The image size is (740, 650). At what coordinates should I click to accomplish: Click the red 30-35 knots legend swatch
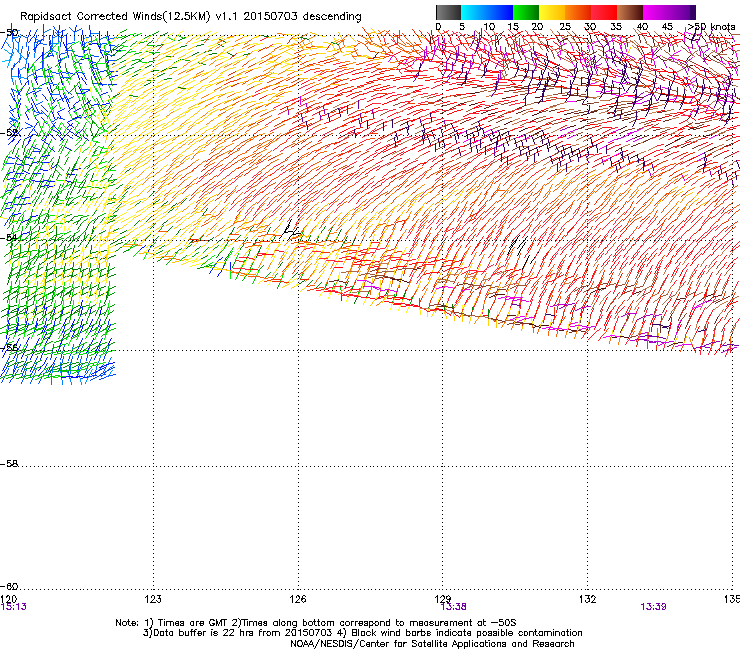point(604,12)
